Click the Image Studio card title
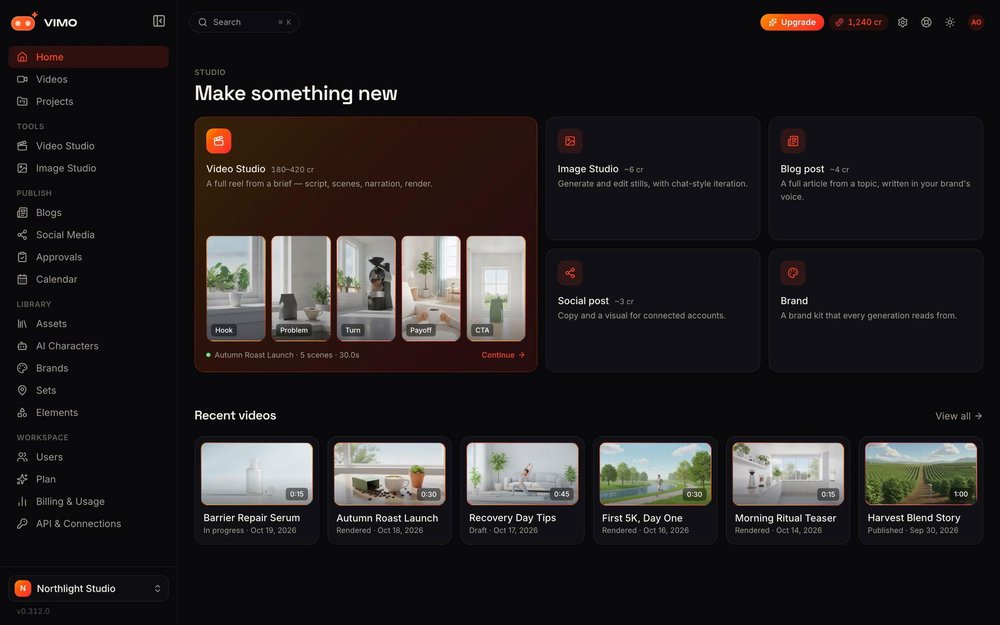 coord(588,169)
